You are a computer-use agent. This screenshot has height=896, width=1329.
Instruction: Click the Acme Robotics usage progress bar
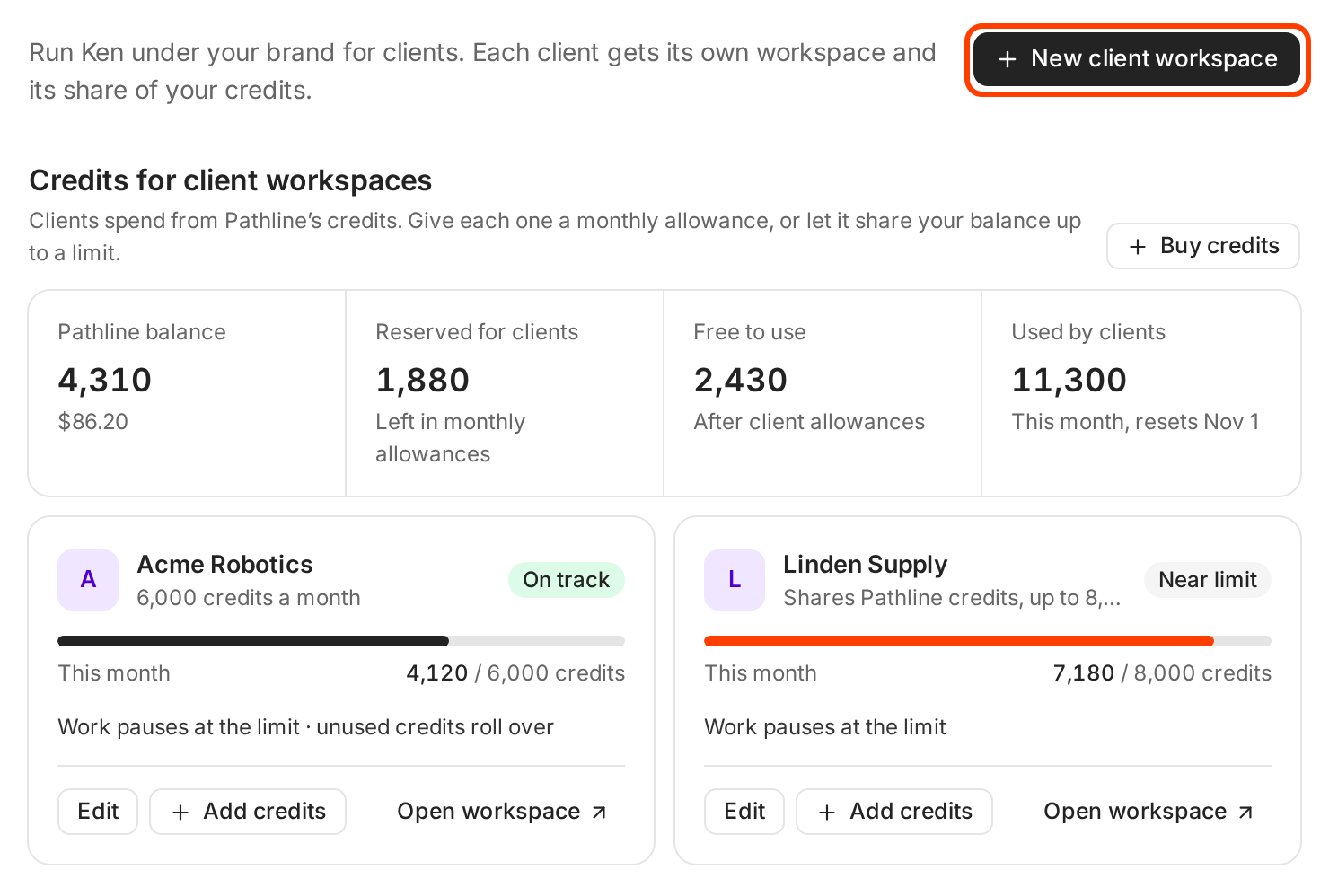pos(341,641)
